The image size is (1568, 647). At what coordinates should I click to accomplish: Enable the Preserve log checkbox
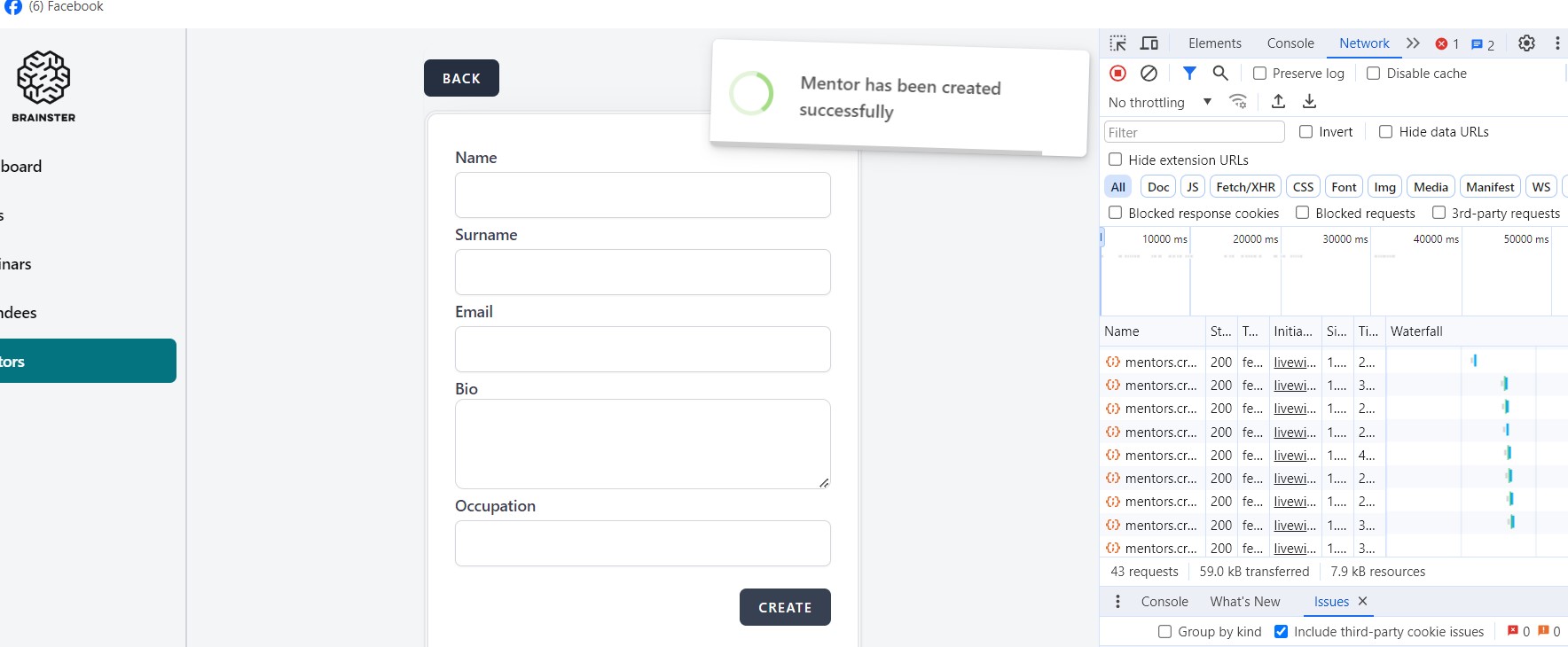pyautogui.click(x=1259, y=74)
